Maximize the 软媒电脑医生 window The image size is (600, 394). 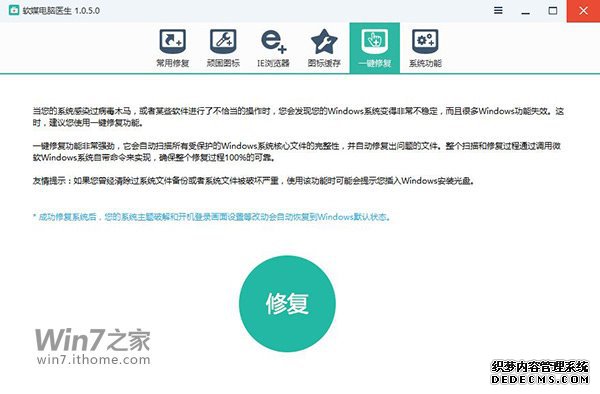[553, 11]
